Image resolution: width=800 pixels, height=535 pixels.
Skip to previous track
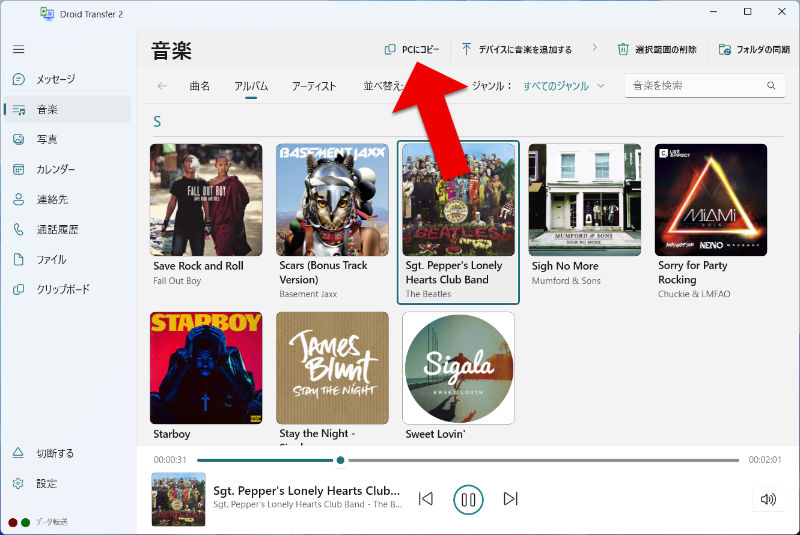tap(426, 498)
